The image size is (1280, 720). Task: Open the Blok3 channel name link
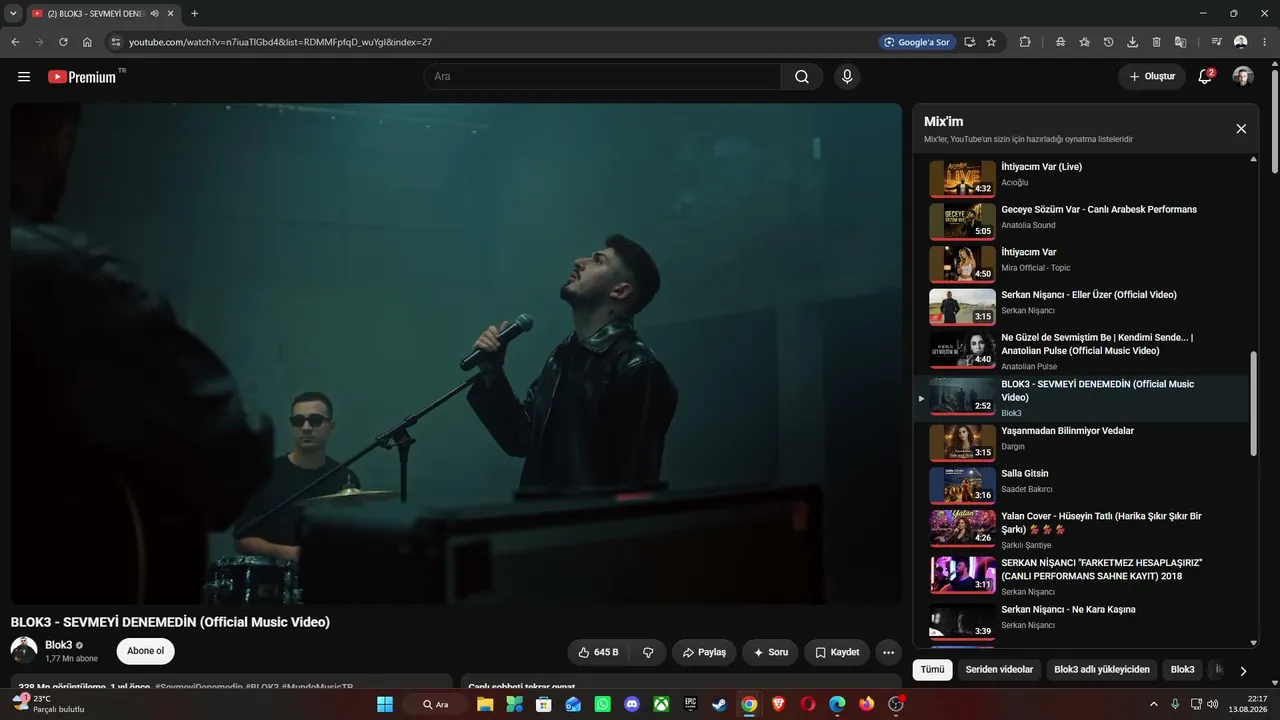click(59, 645)
